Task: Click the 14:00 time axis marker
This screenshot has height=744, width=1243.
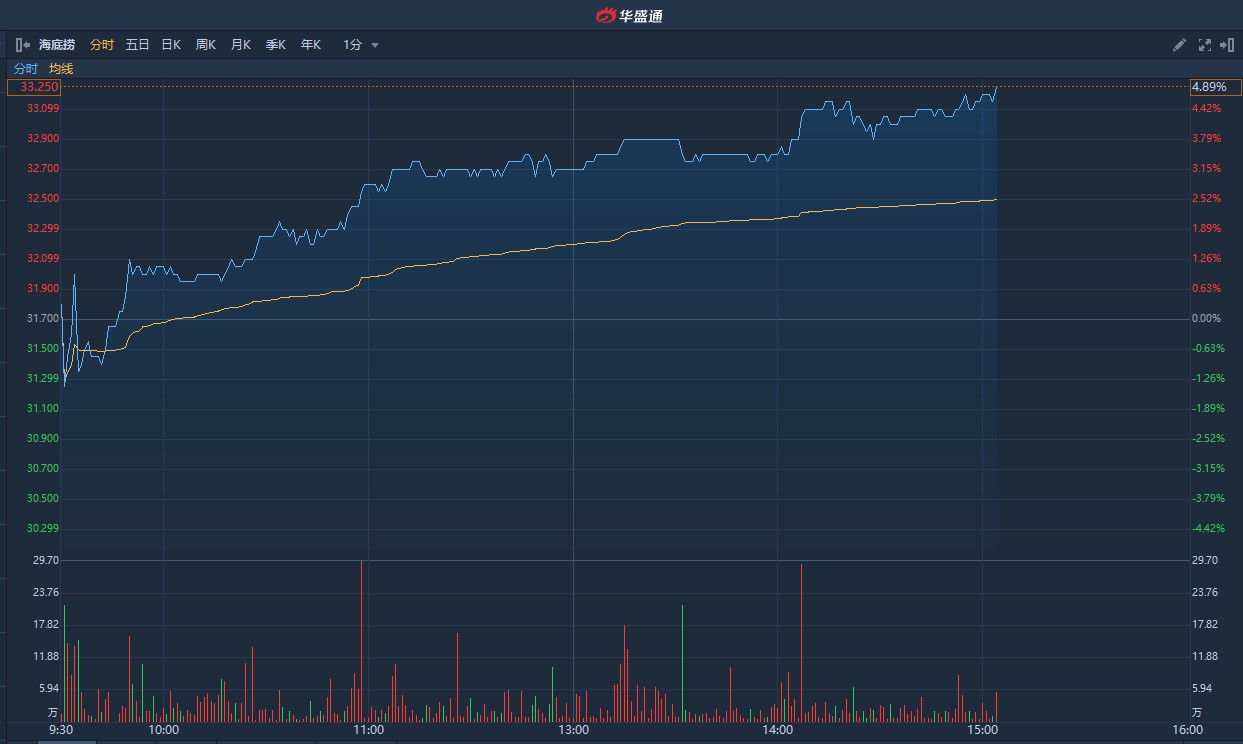Action: [x=777, y=730]
